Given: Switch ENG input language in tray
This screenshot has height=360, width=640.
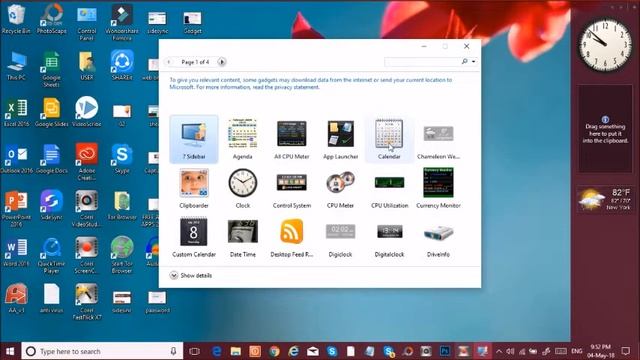Looking at the screenshot, I should (x=576, y=351).
